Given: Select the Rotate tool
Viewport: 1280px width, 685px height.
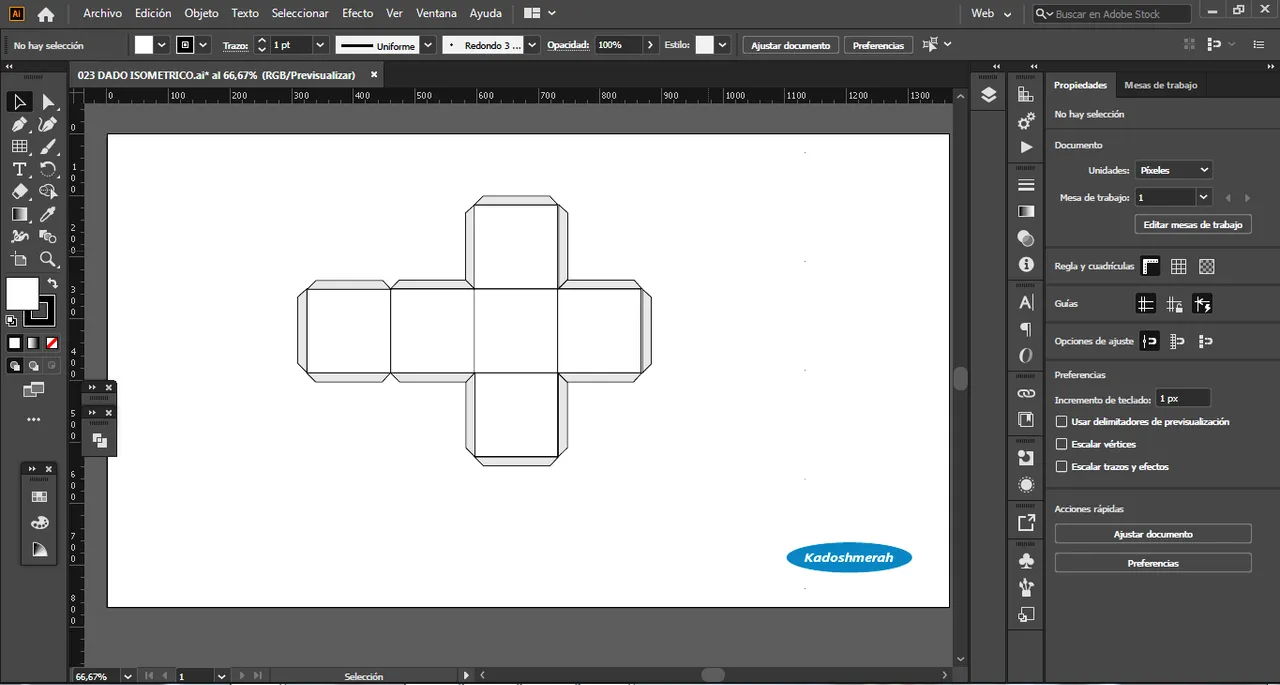Looking at the screenshot, I should [48, 169].
